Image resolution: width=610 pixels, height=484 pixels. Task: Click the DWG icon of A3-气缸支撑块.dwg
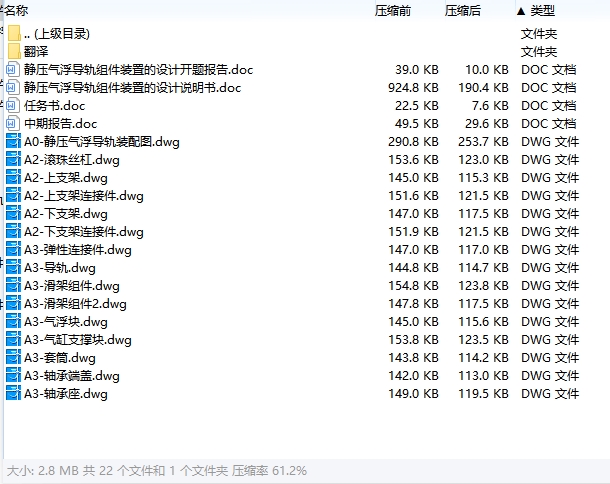coord(13,340)
